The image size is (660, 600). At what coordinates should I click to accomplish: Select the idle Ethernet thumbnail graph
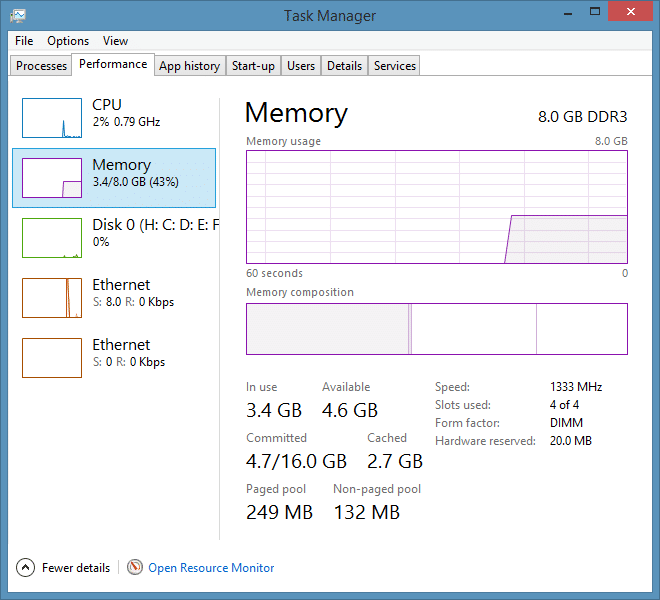click(x=52, y=358)
